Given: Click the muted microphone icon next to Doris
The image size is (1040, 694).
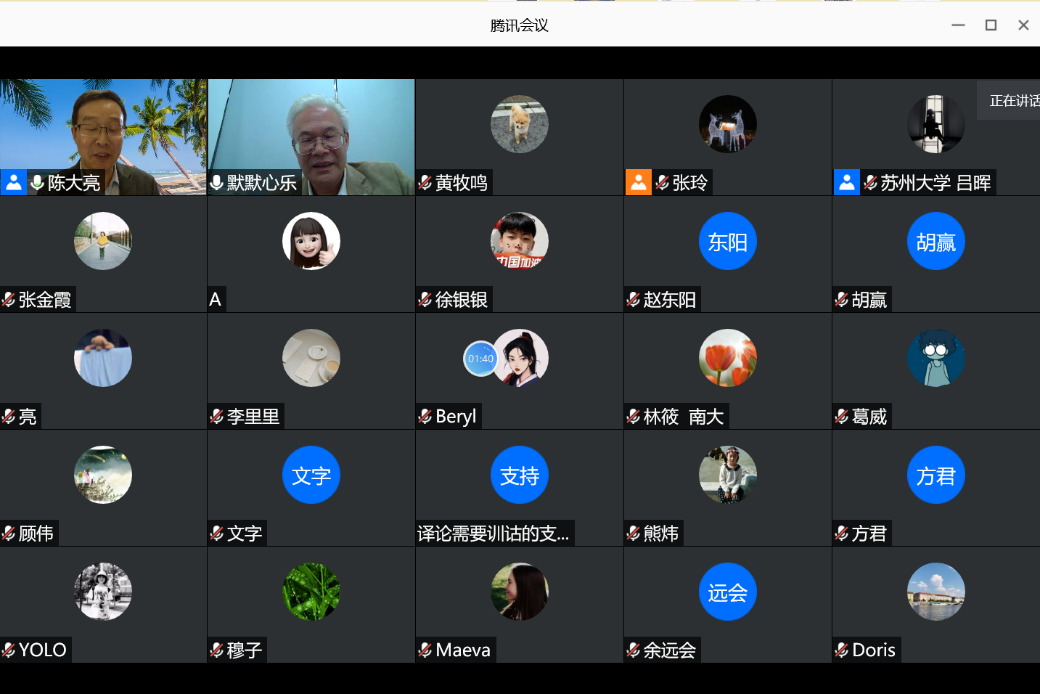Looking at the screenshot, I should pos(841,651).
